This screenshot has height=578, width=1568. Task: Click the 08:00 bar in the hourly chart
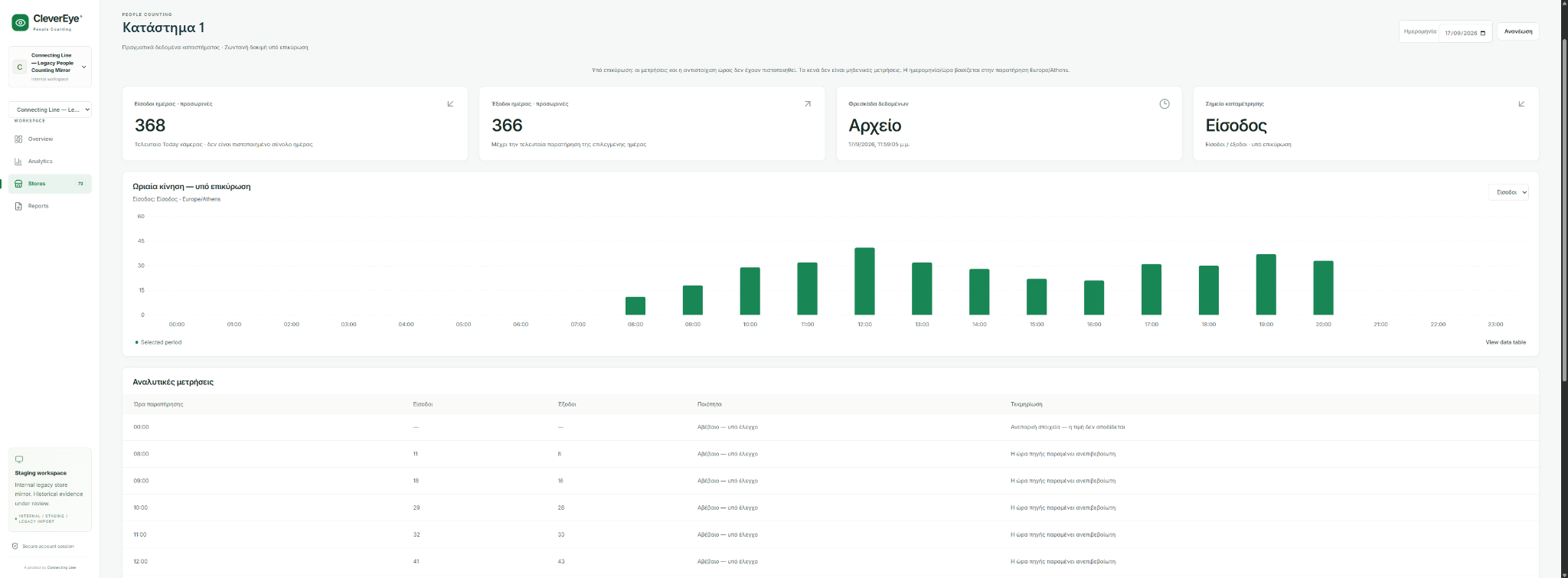(x=635, y=305)
